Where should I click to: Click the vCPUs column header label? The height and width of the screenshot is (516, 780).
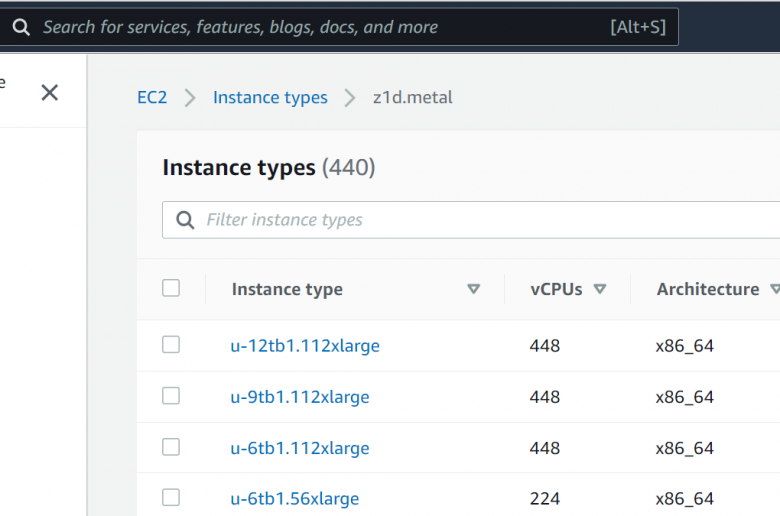556,289
